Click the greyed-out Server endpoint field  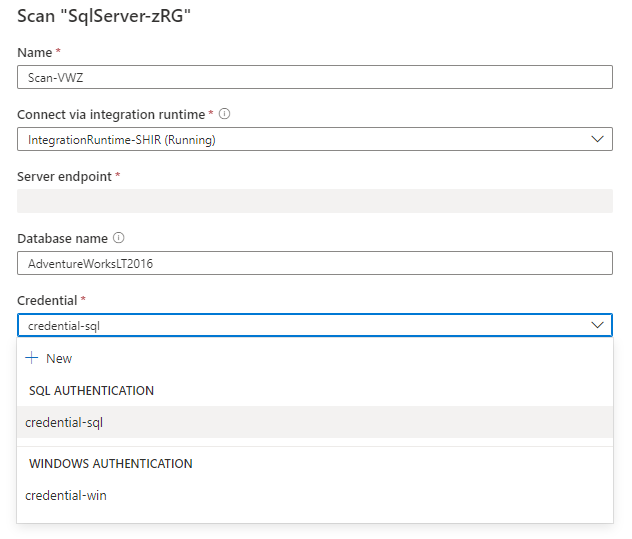point(314,201)
